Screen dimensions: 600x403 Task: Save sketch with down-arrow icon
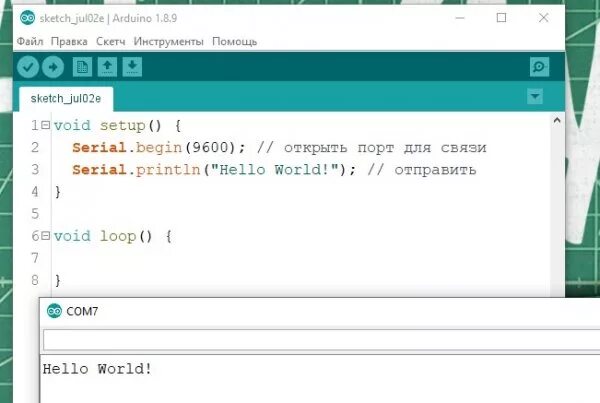(132, 67)
